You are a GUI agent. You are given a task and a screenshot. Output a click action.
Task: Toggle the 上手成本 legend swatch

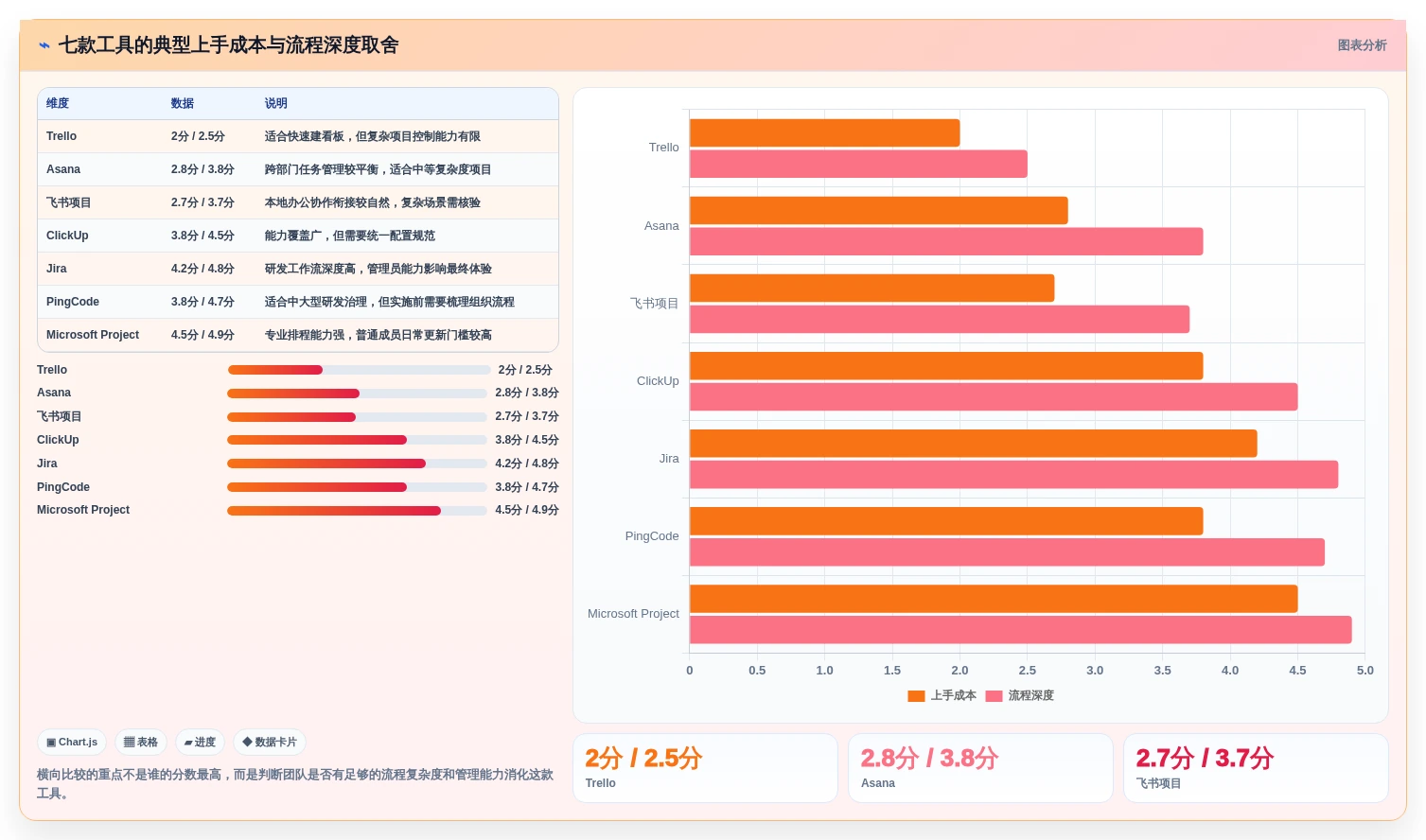point(916,696)
